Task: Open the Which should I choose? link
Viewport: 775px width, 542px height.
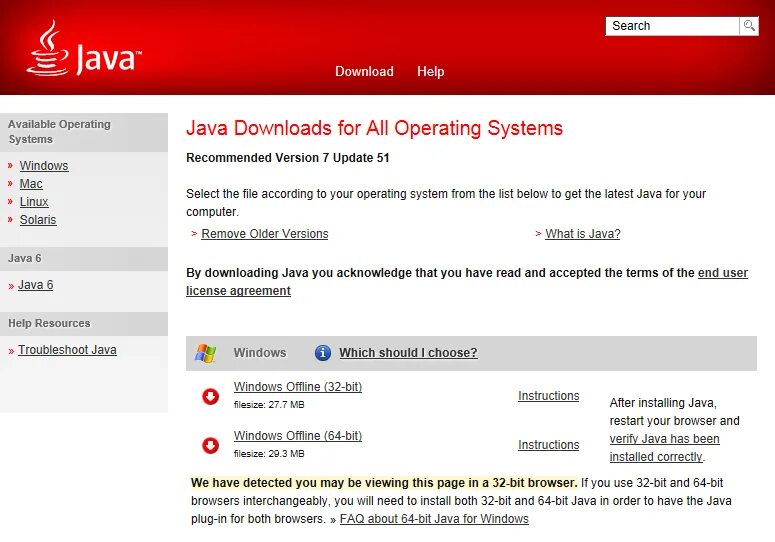Action: [x=408, y=353]
